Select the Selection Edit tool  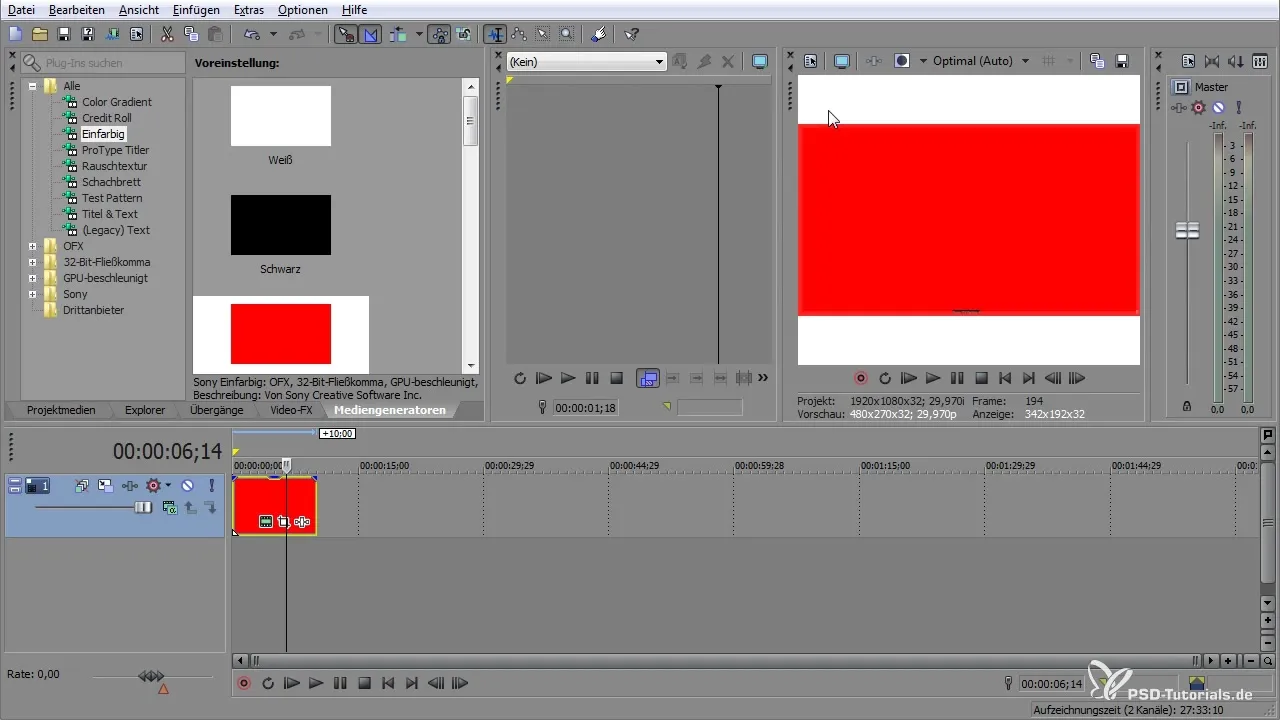click(543, 34)
